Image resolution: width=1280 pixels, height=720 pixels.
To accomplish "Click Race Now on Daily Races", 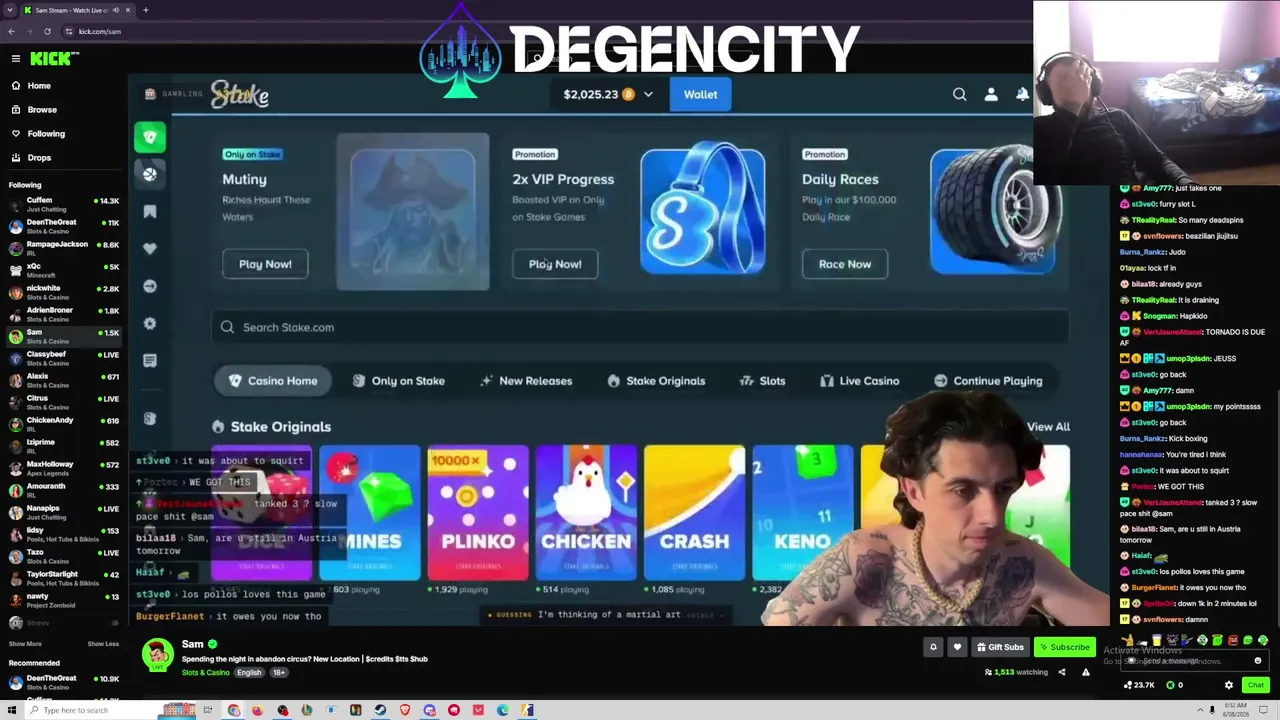I will (x=845, y=264).
